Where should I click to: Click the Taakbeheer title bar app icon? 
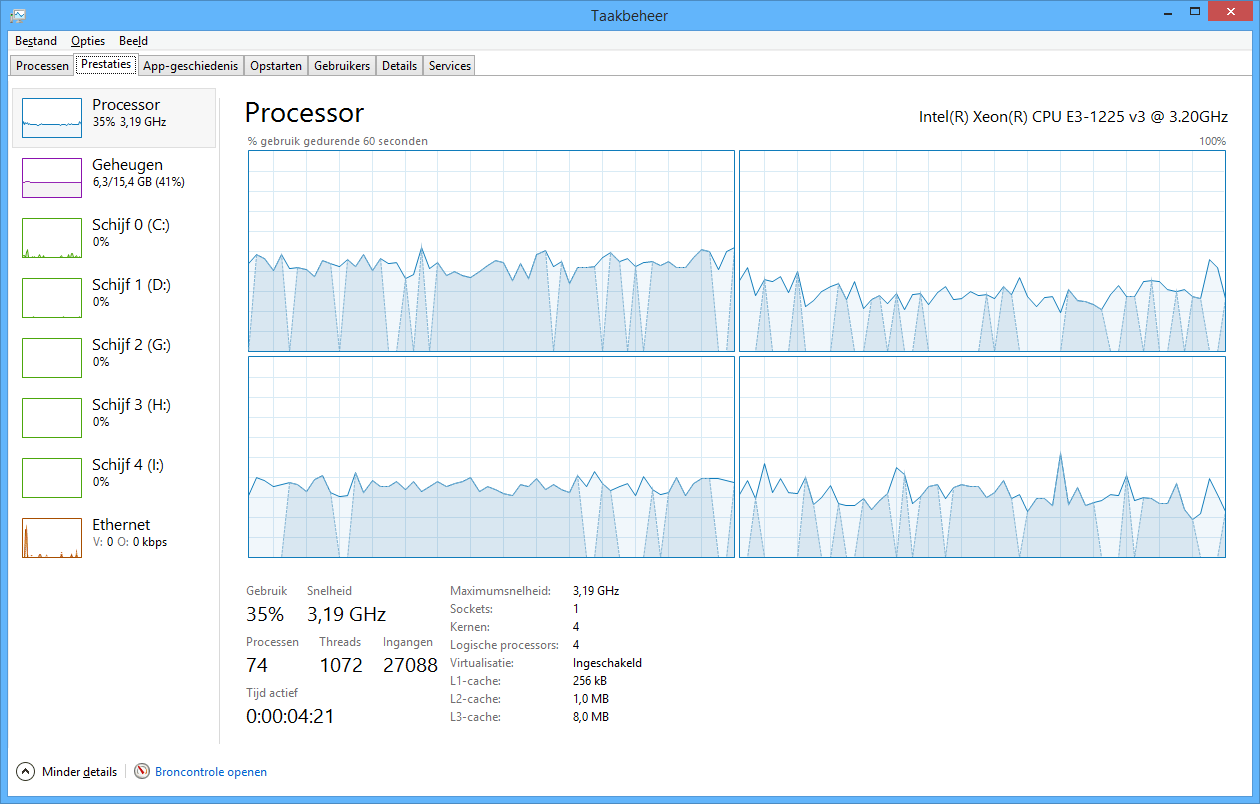[18, 15]
